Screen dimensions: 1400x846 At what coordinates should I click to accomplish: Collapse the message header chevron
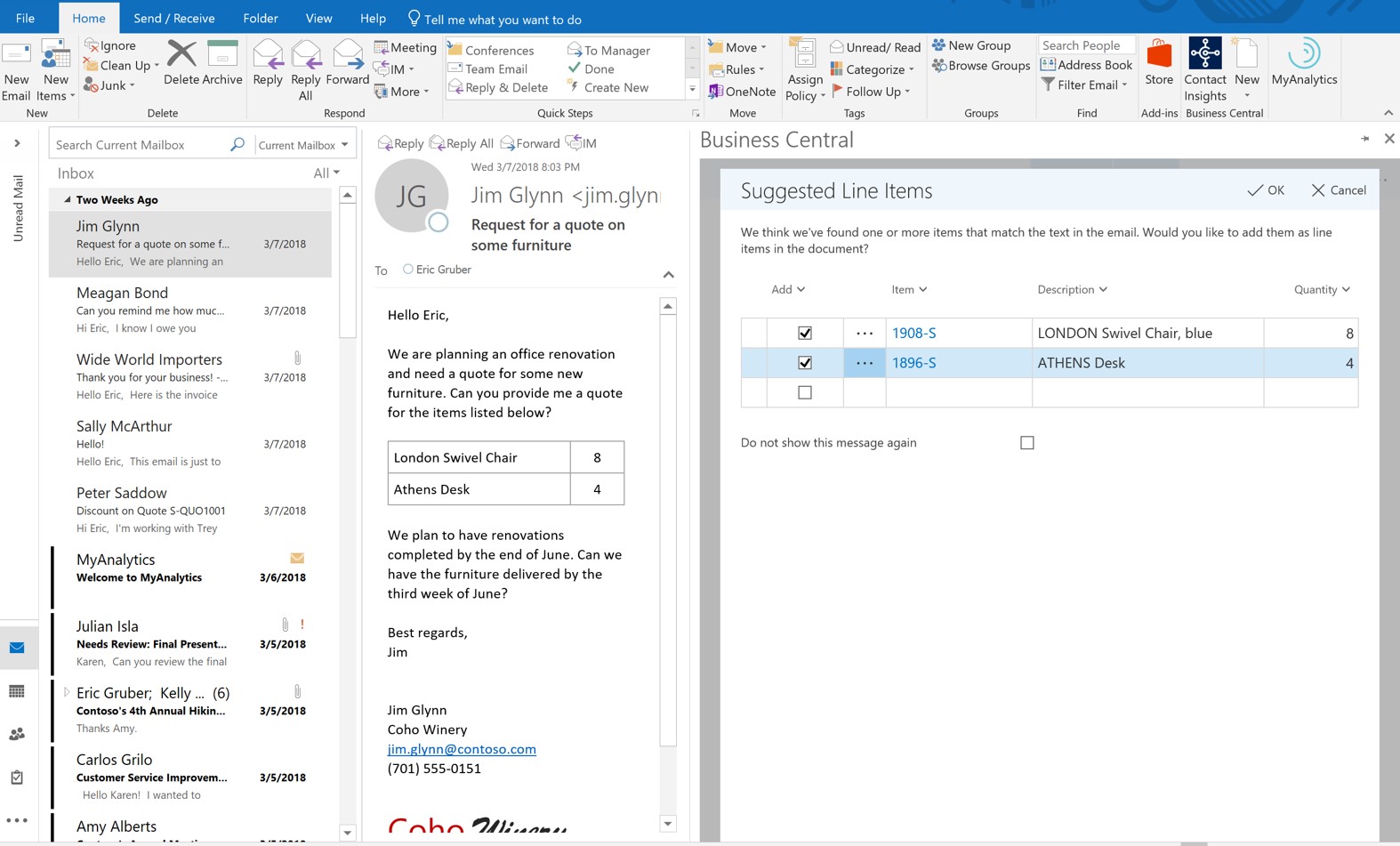pos(669,275)
